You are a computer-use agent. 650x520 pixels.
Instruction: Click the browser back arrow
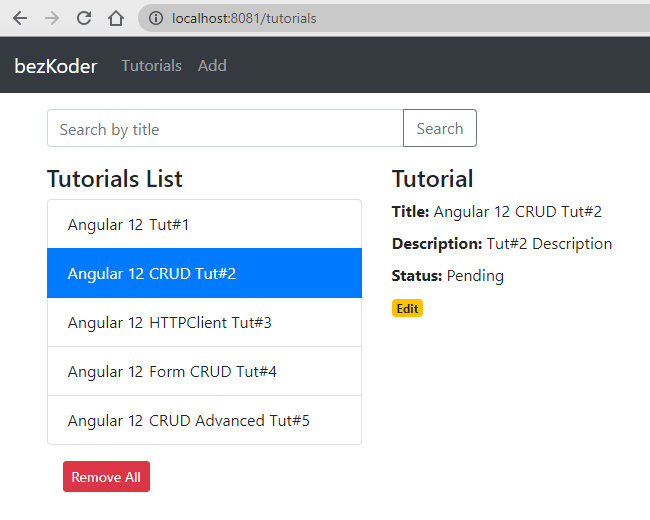tap(20, 18)
